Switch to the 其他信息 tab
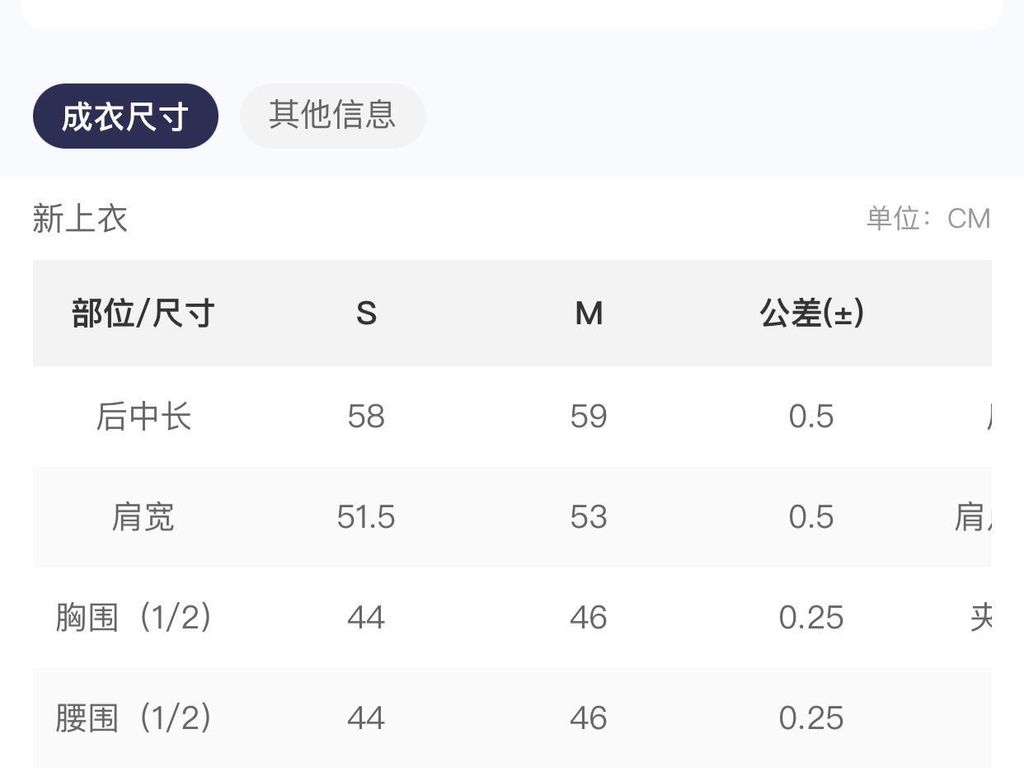 [332, 116]
